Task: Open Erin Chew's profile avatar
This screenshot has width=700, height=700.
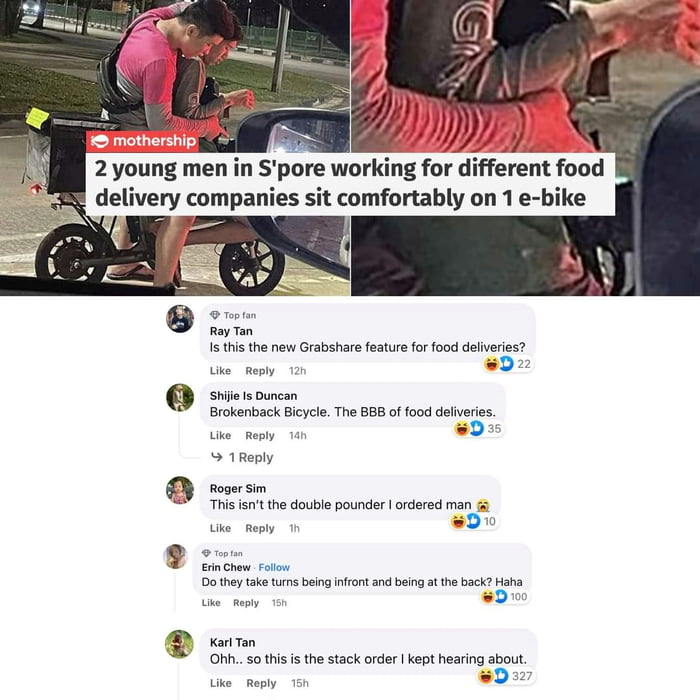Action: point(175,556)
